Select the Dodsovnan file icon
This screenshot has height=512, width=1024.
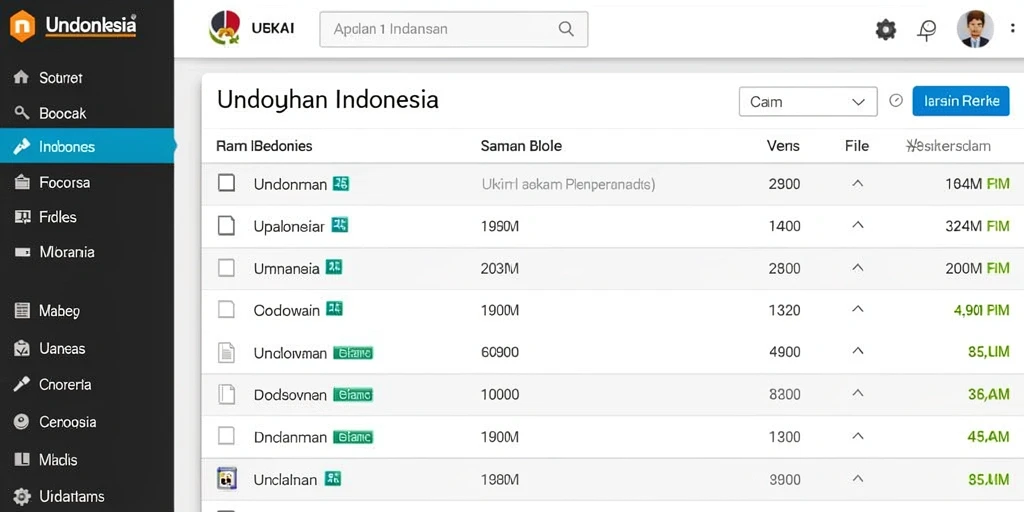(226, 394)
